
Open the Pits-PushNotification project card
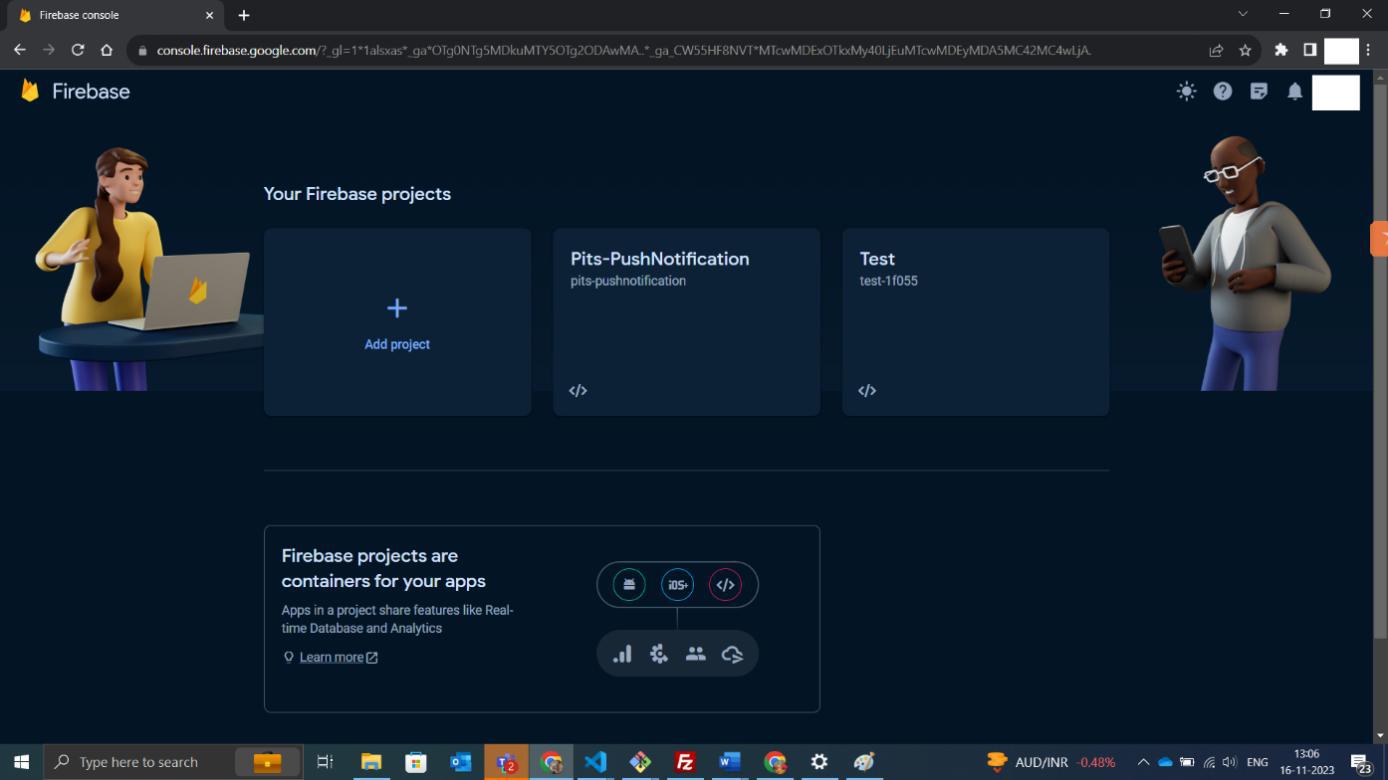pos(686,321)
